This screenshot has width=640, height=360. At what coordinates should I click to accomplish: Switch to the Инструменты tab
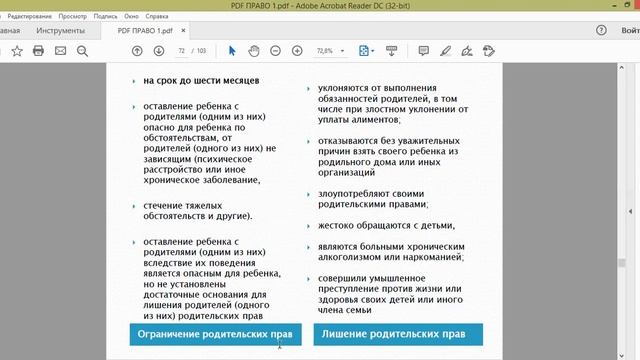60,31
